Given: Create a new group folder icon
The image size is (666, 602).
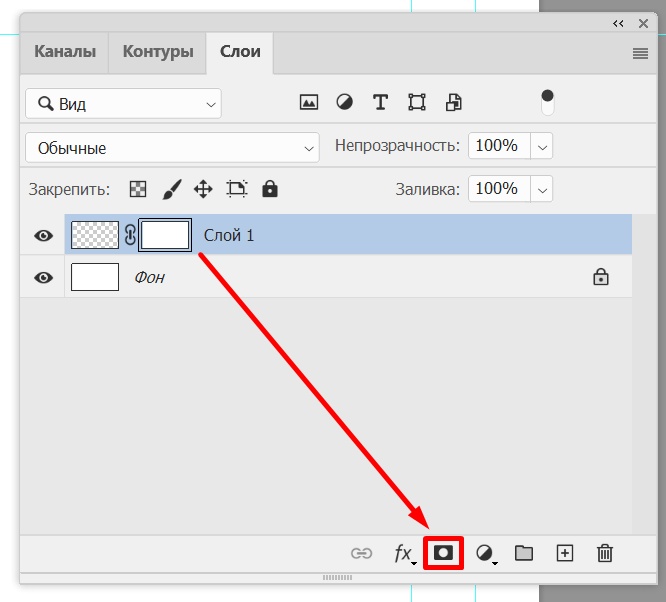Looking at the screenshot, I should pos(524,553).
